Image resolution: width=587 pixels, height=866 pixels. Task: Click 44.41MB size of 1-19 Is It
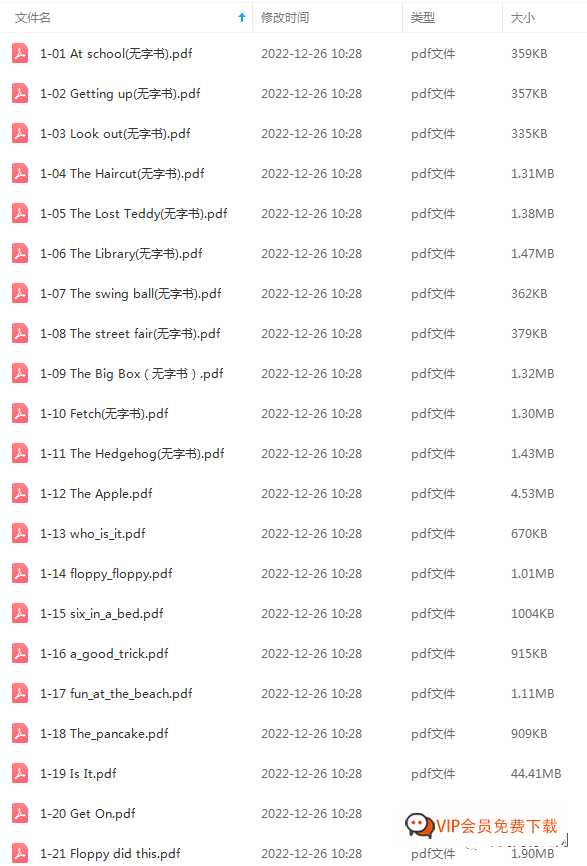536,773
